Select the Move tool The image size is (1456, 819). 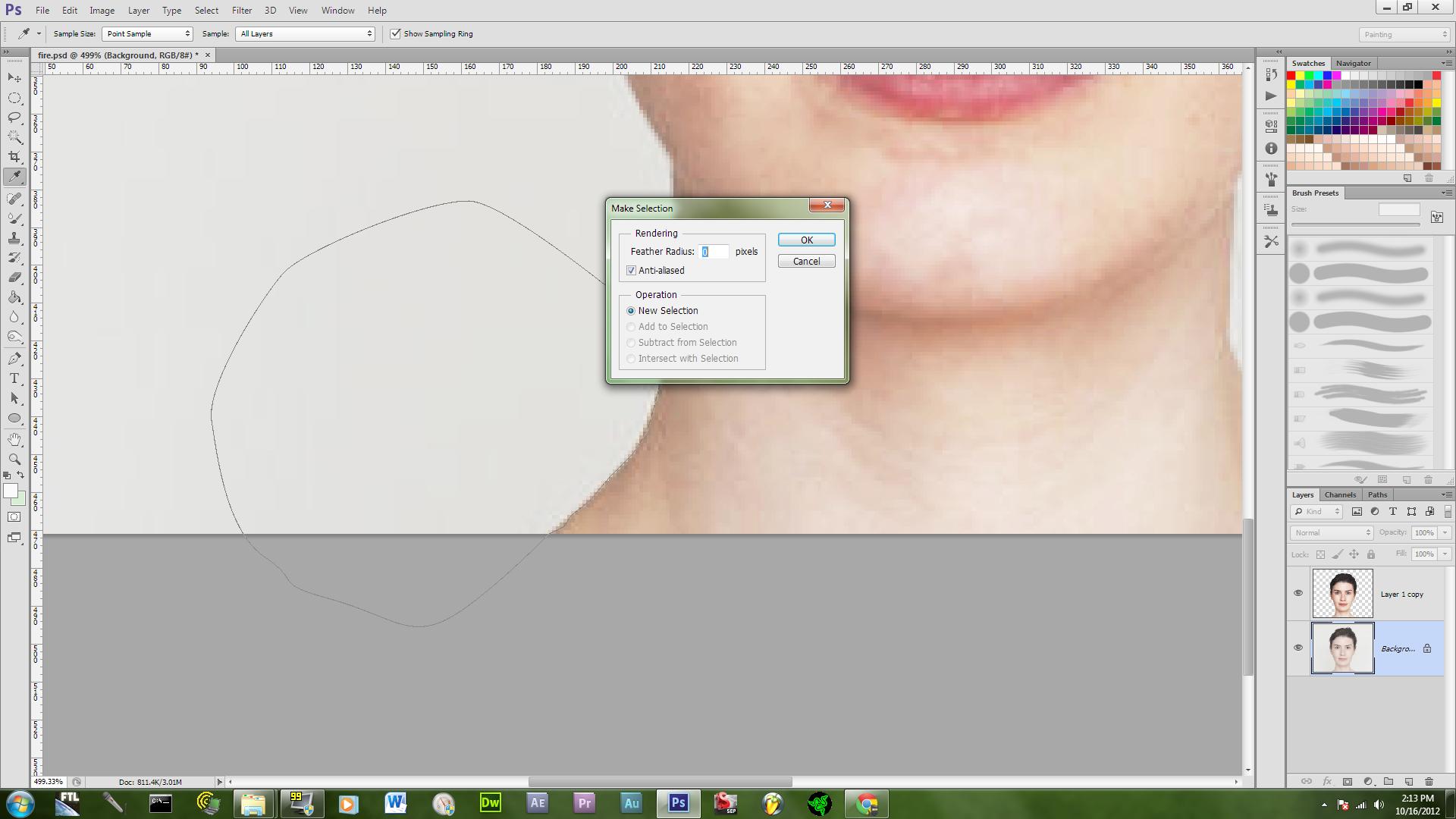[14, 78]
